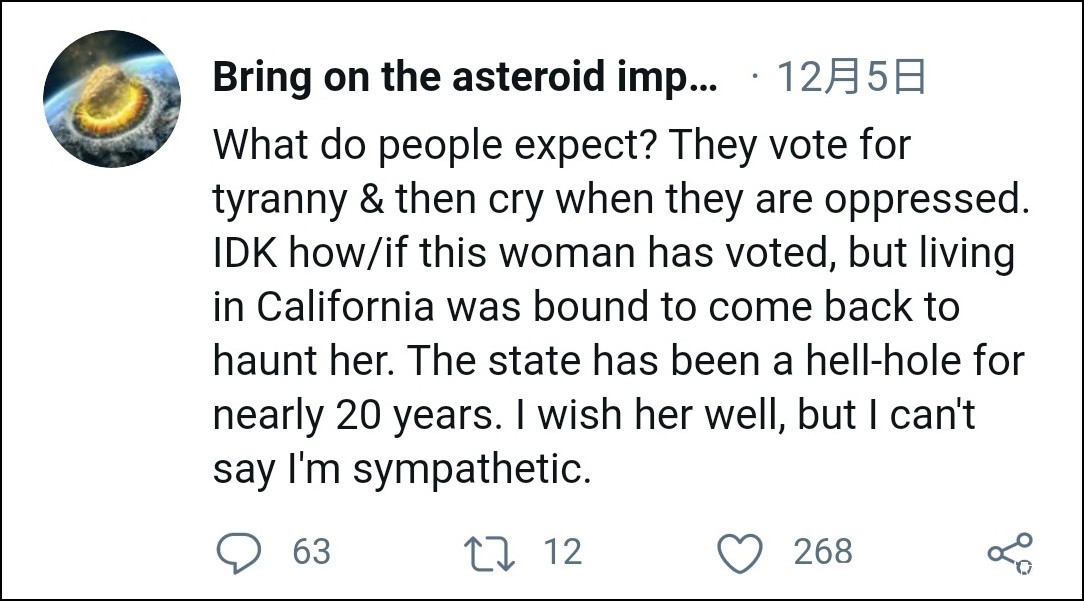Open the asteroid impact profile picture

(111, 99)
